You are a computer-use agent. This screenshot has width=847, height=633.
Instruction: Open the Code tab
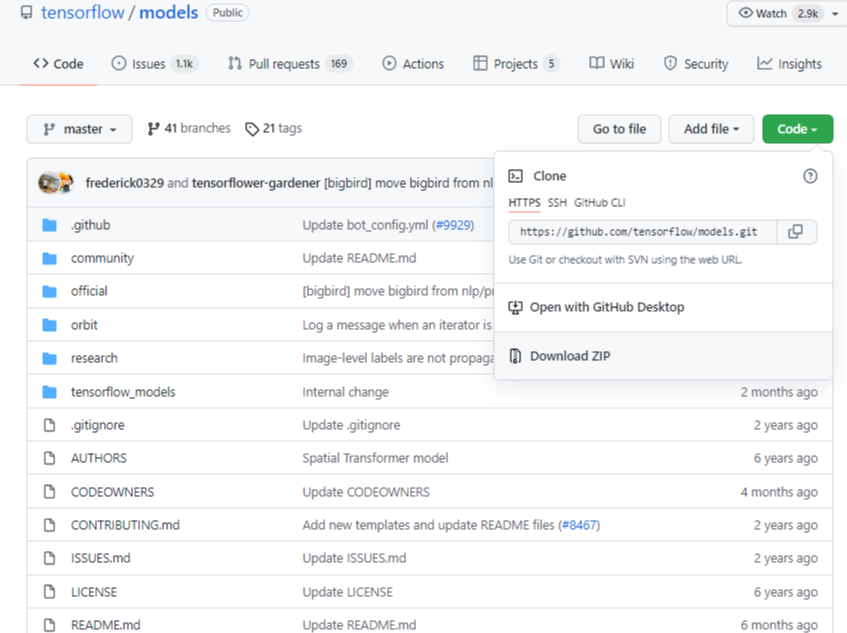tap(58, 64)
